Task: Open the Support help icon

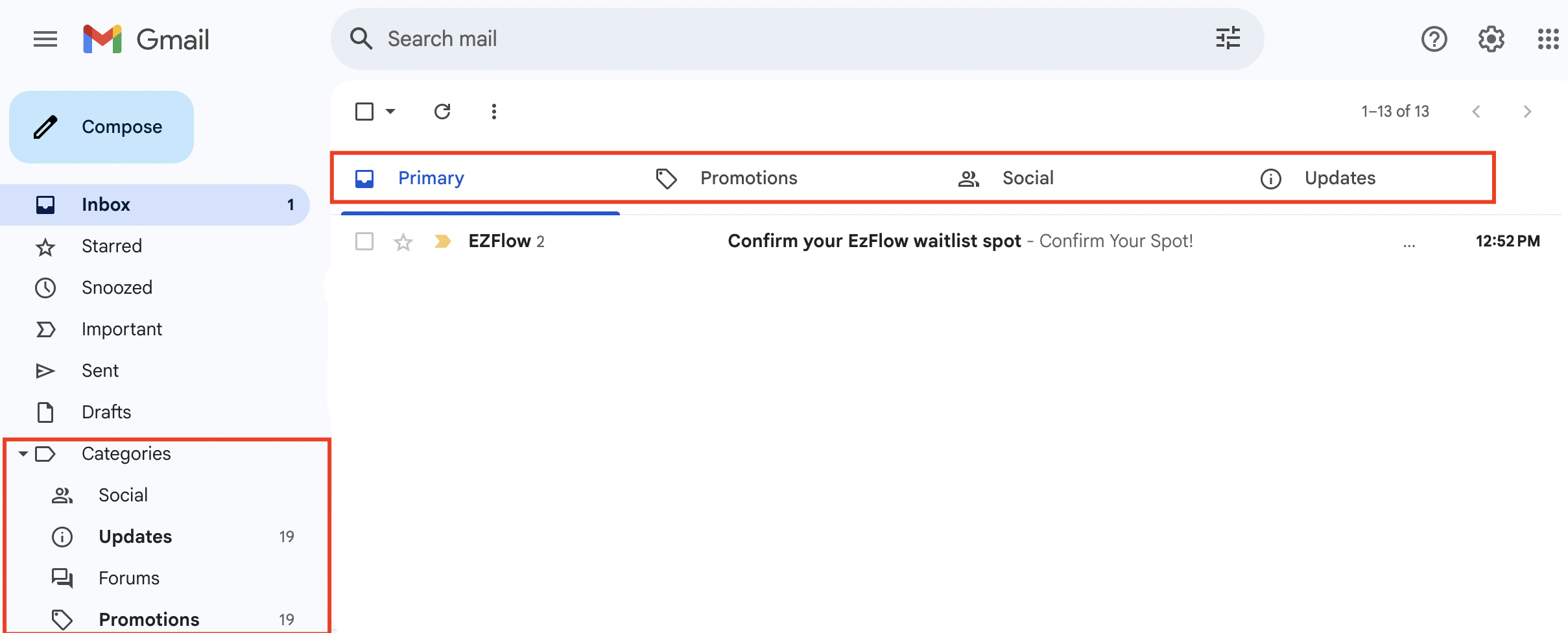Action: coord(1434,40)
